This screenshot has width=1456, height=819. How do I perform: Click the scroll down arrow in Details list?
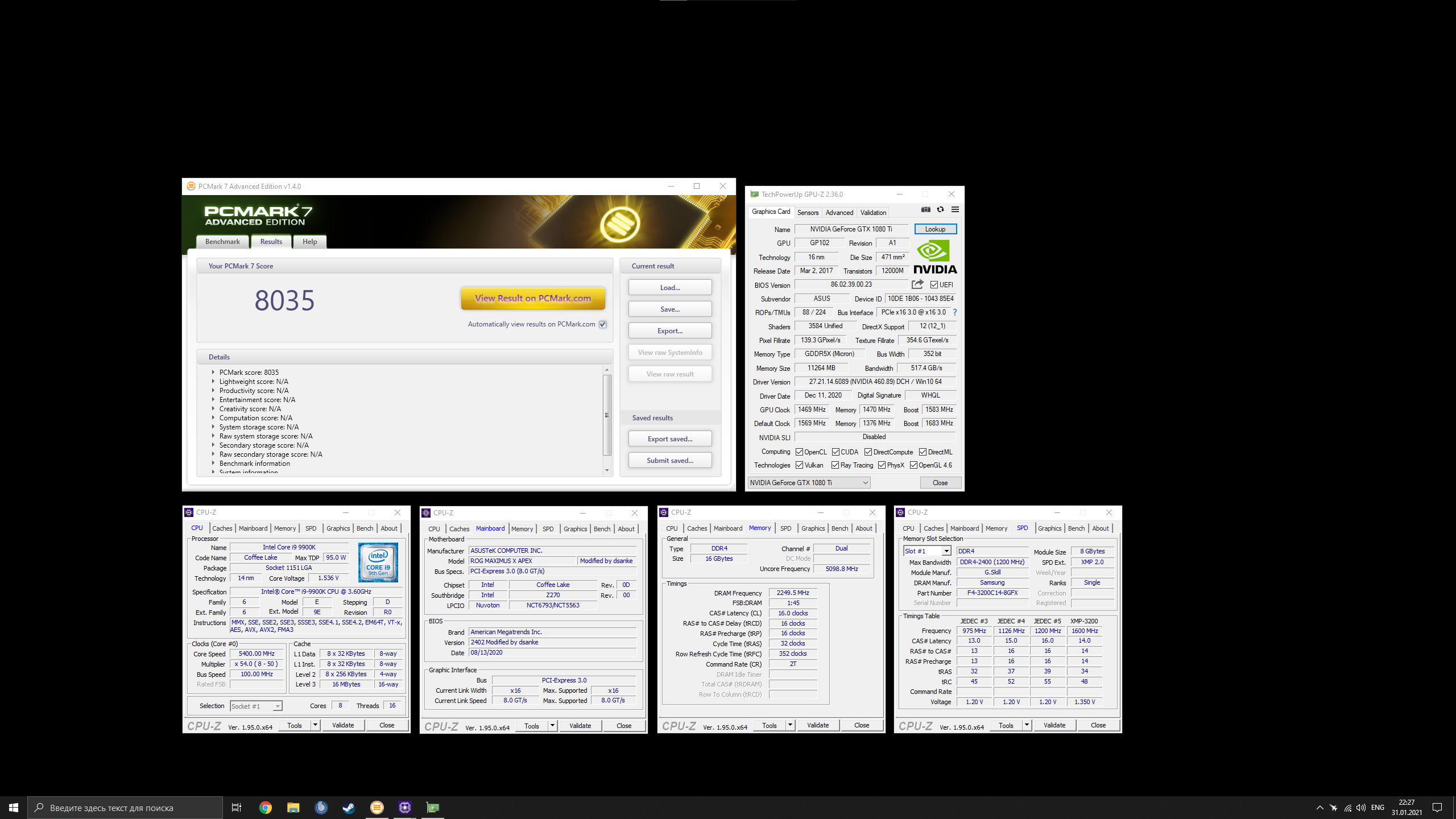pyautogui.click(x=607, y=470)
